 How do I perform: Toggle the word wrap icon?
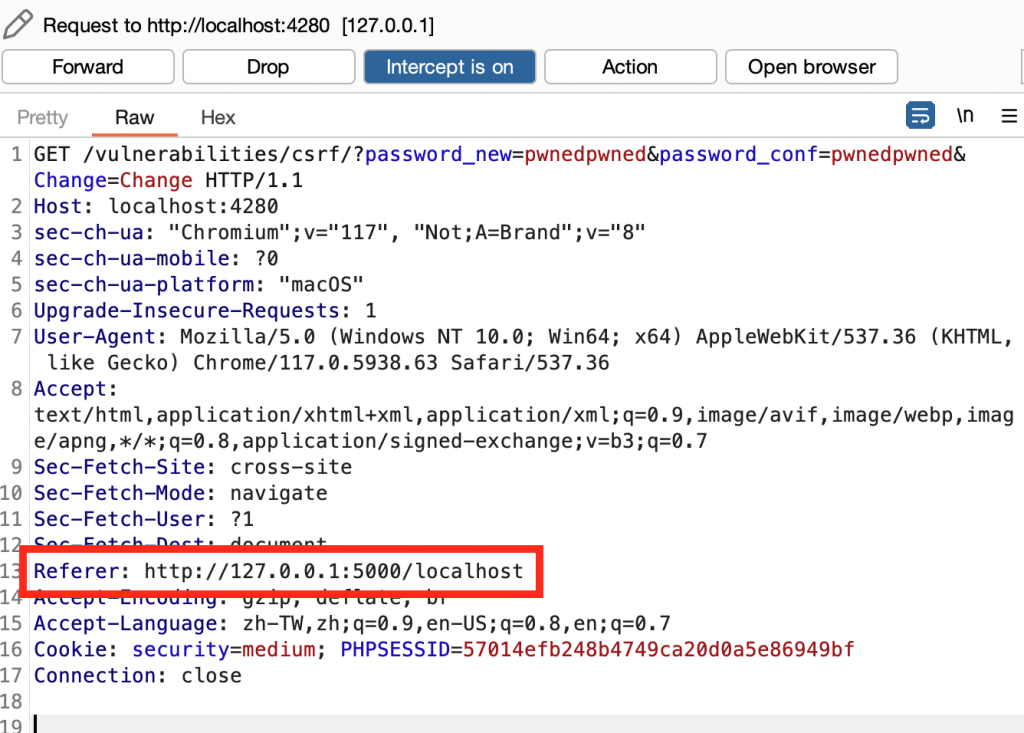pos(920,116)
